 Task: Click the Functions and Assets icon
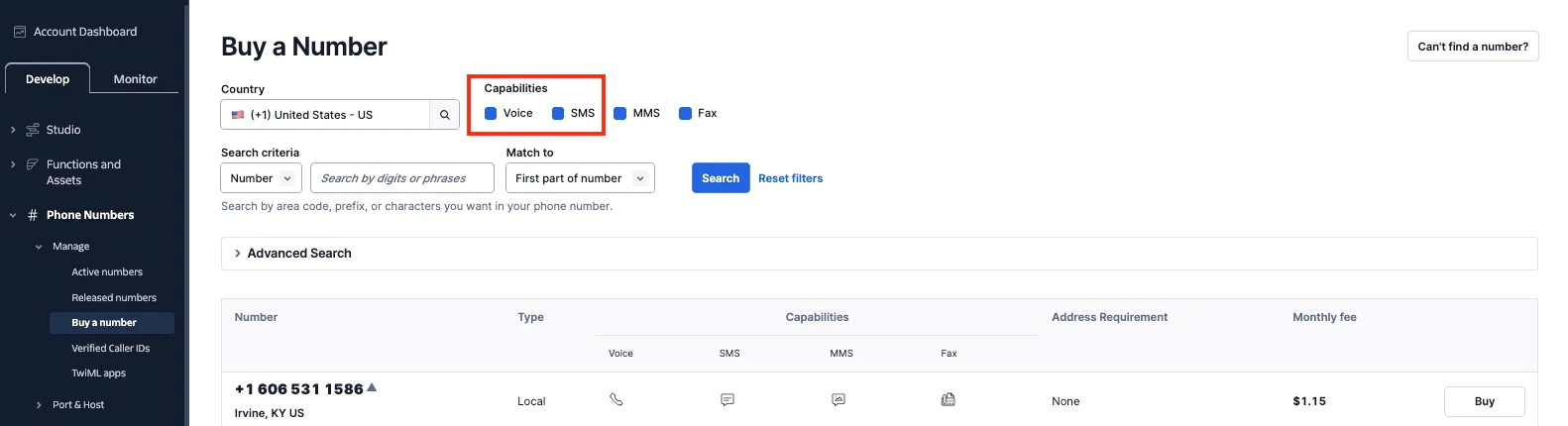(x=33, y=164)
